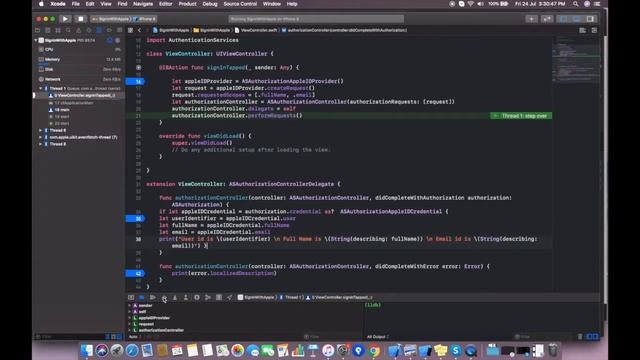The width and height of the screenshot is (640, 360).
Task: Select the Debug navigator icon
Action: pos(99,30)
